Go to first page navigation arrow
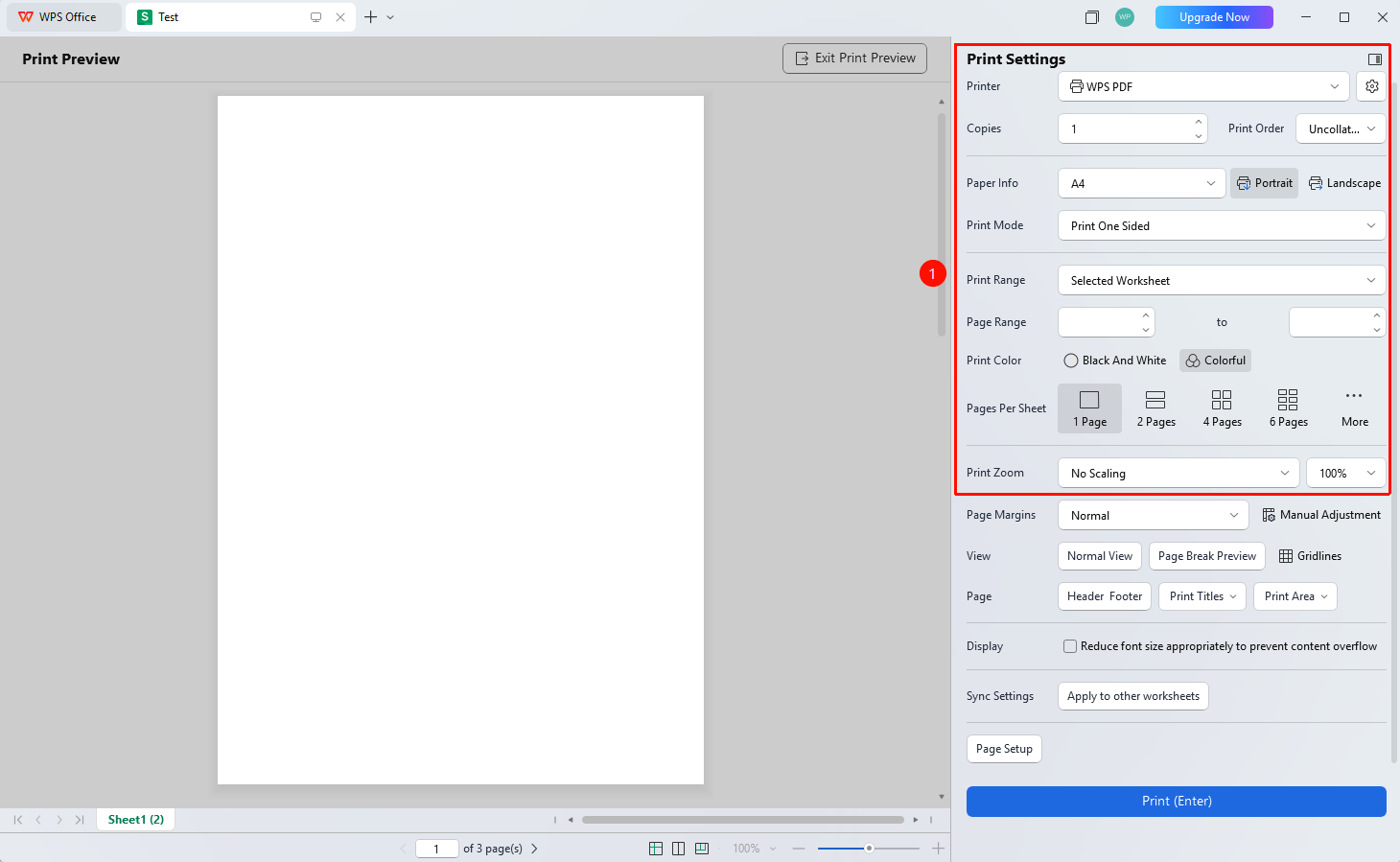The width and height of the screenshot is (1400, 862). (x=17, y=820)
